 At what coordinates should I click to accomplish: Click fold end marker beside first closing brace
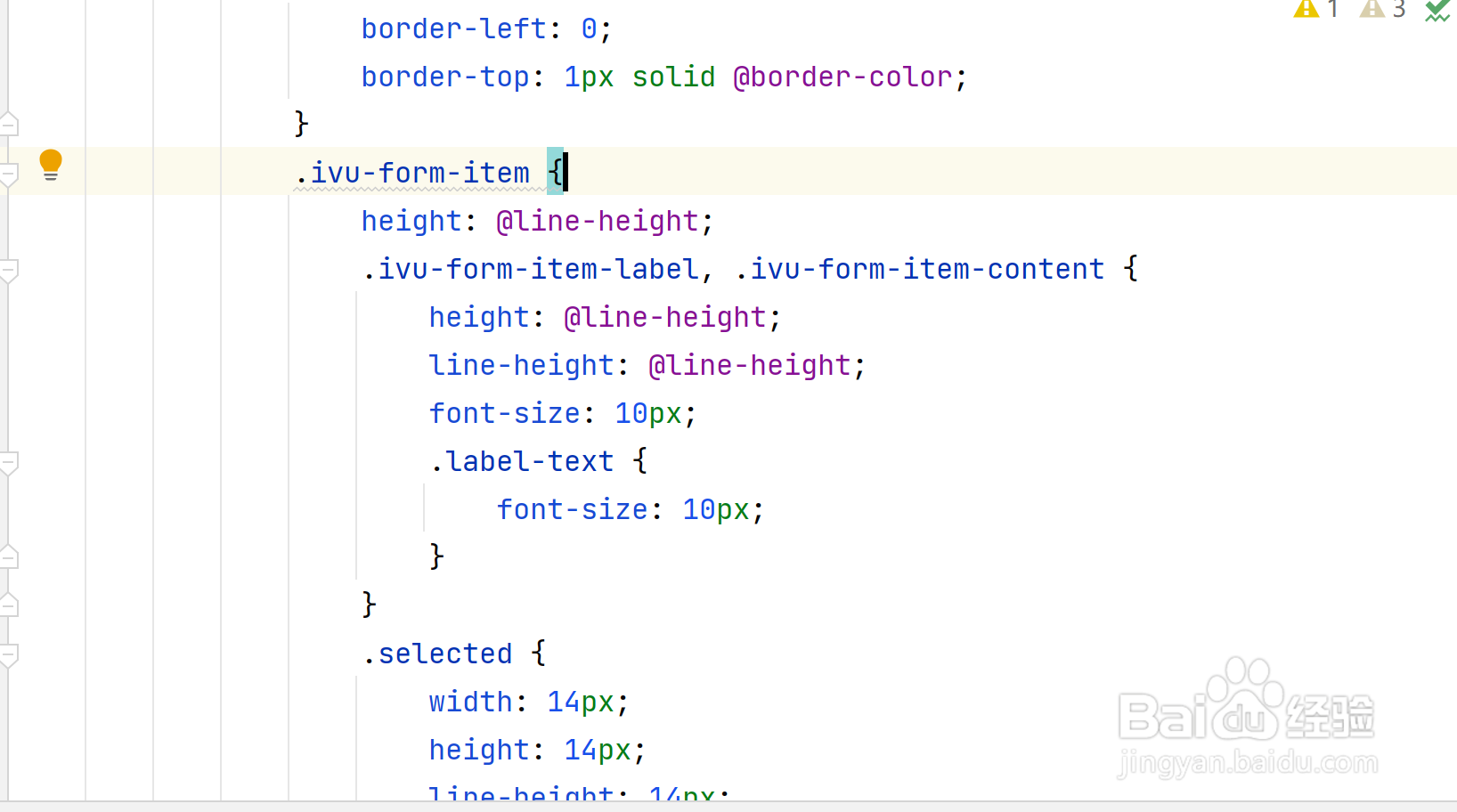[10, 124]
